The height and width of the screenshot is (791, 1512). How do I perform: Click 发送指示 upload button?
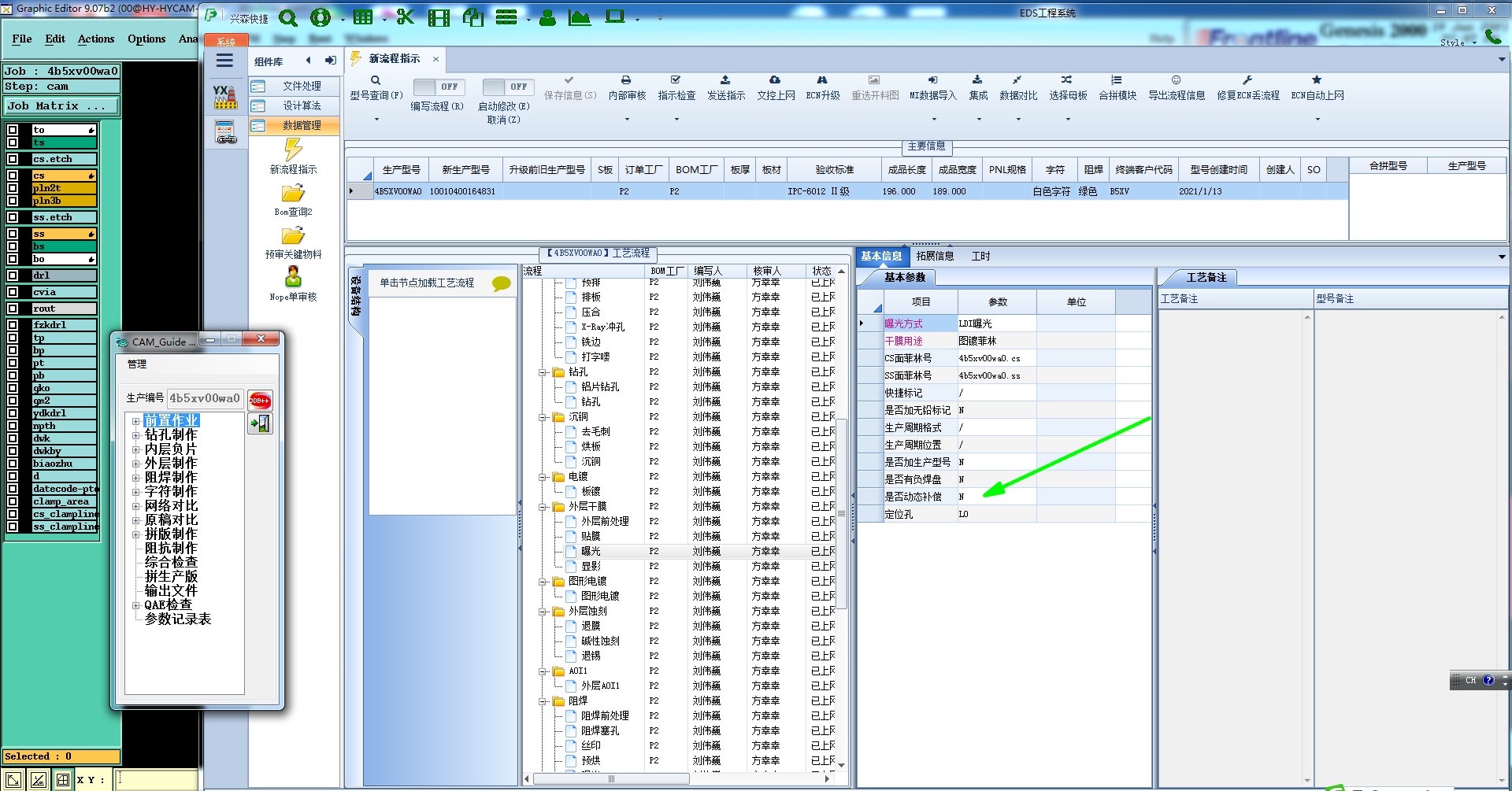(725, 87)
